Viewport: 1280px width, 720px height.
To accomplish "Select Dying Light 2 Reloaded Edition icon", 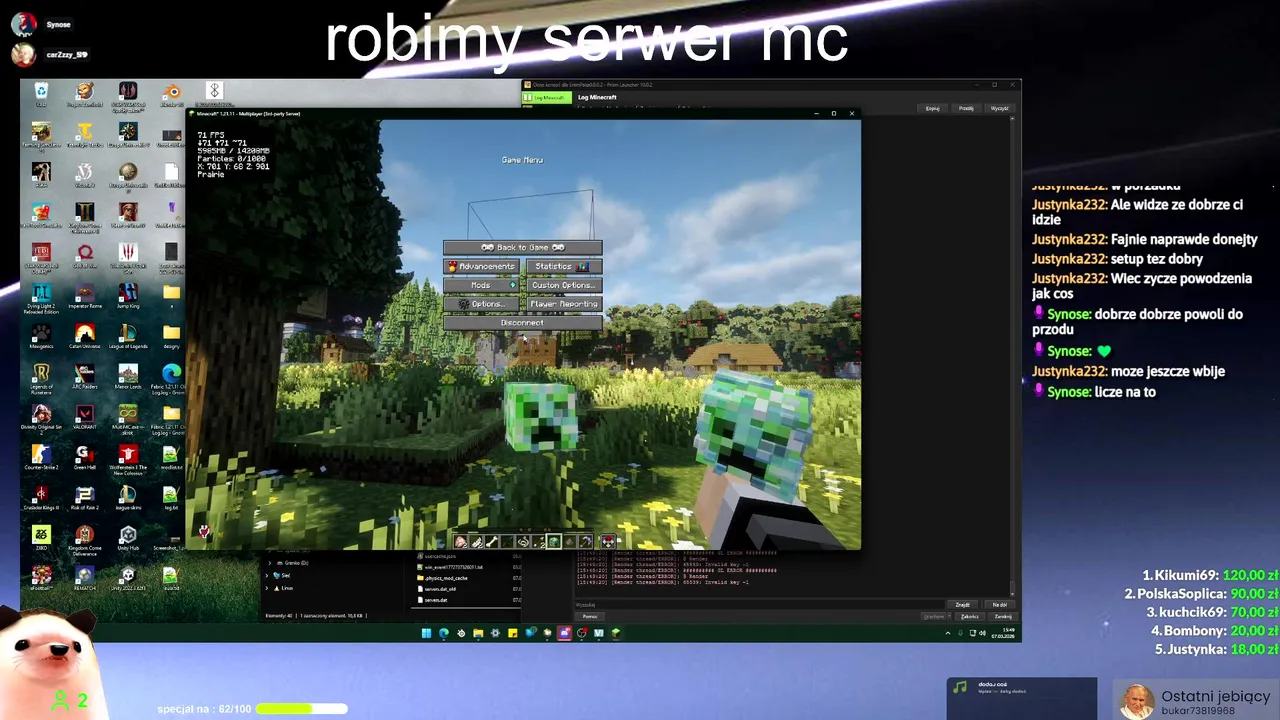I will point(41,299).
